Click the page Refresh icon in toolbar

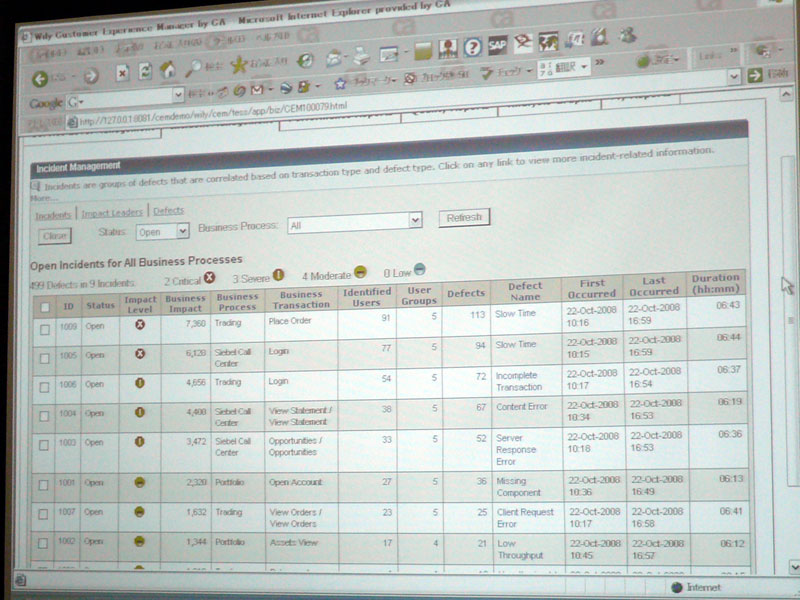145,71
